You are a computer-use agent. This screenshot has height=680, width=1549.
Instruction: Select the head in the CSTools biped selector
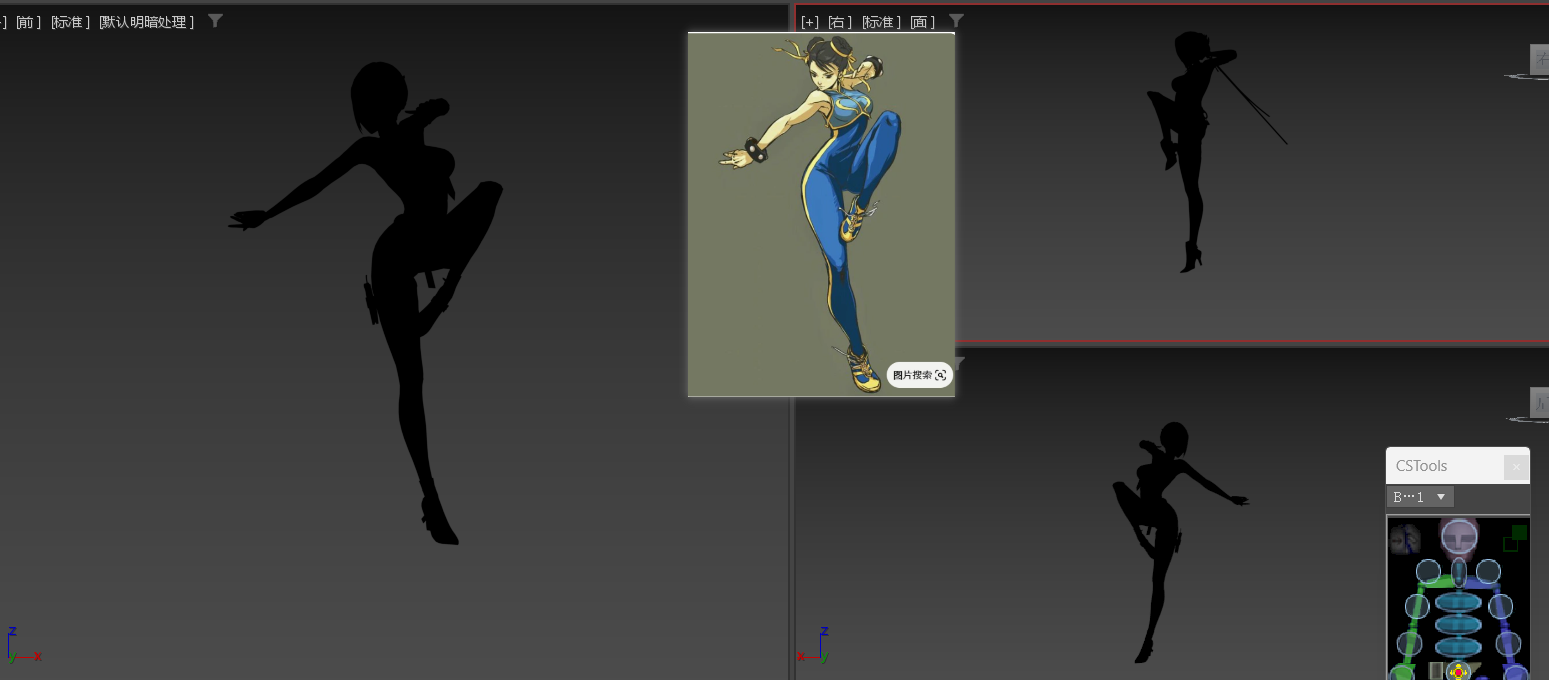coord(1459,537)
